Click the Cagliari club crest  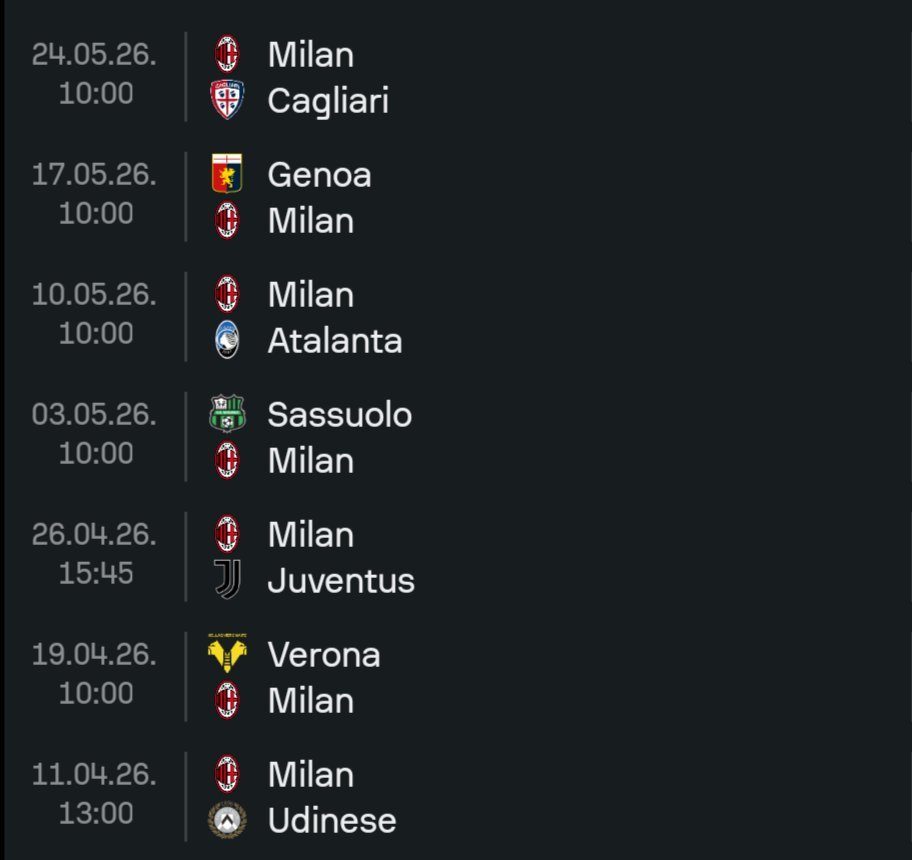pos(227,100)
